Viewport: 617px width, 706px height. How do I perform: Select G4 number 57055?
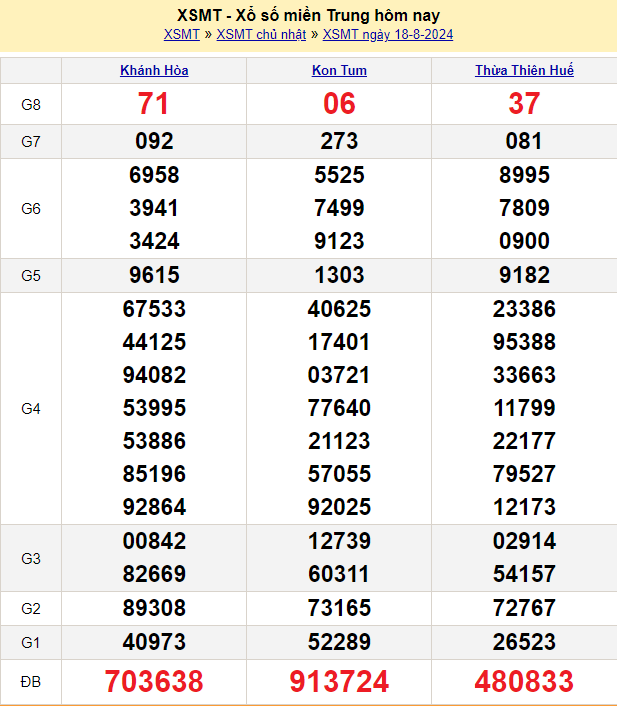coord(339,474)
